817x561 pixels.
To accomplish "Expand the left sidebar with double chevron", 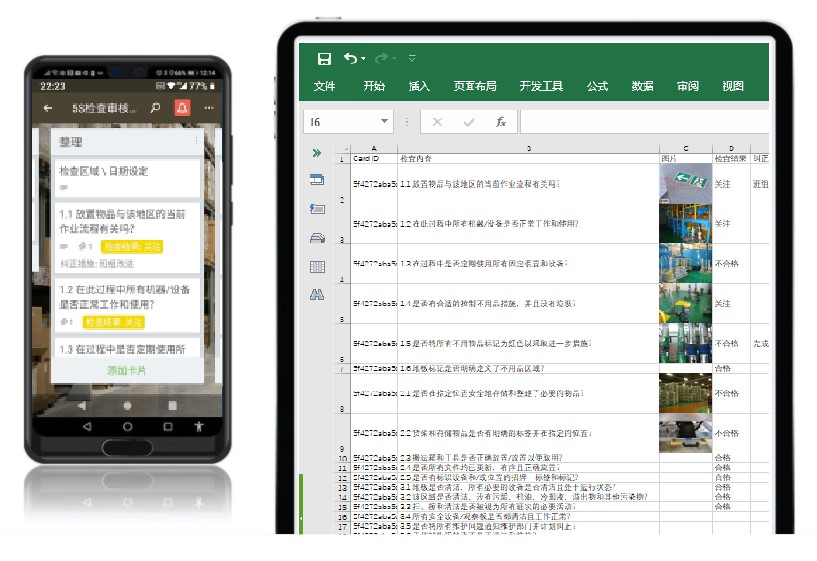I will coord(317,153).
